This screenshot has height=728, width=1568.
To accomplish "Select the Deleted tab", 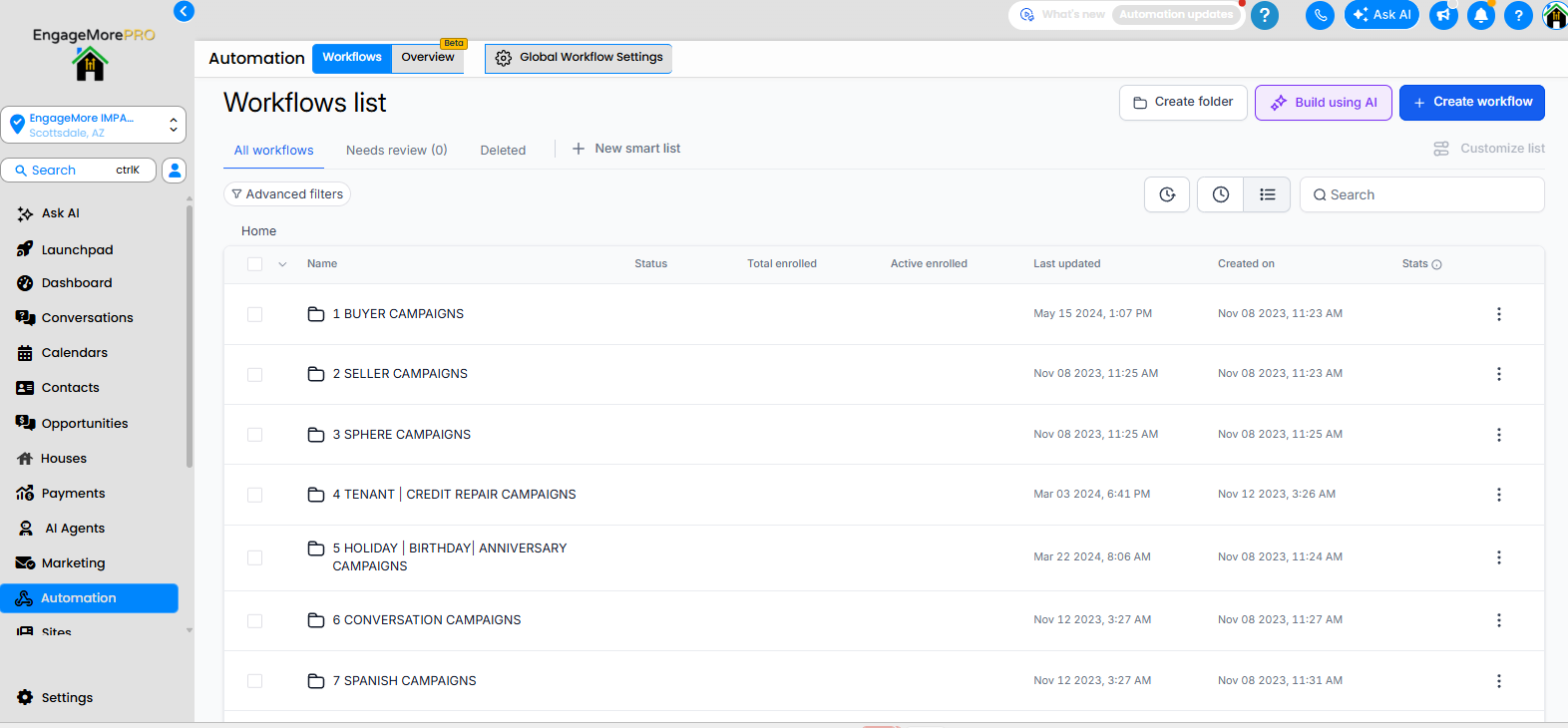I will coord(503,151).
